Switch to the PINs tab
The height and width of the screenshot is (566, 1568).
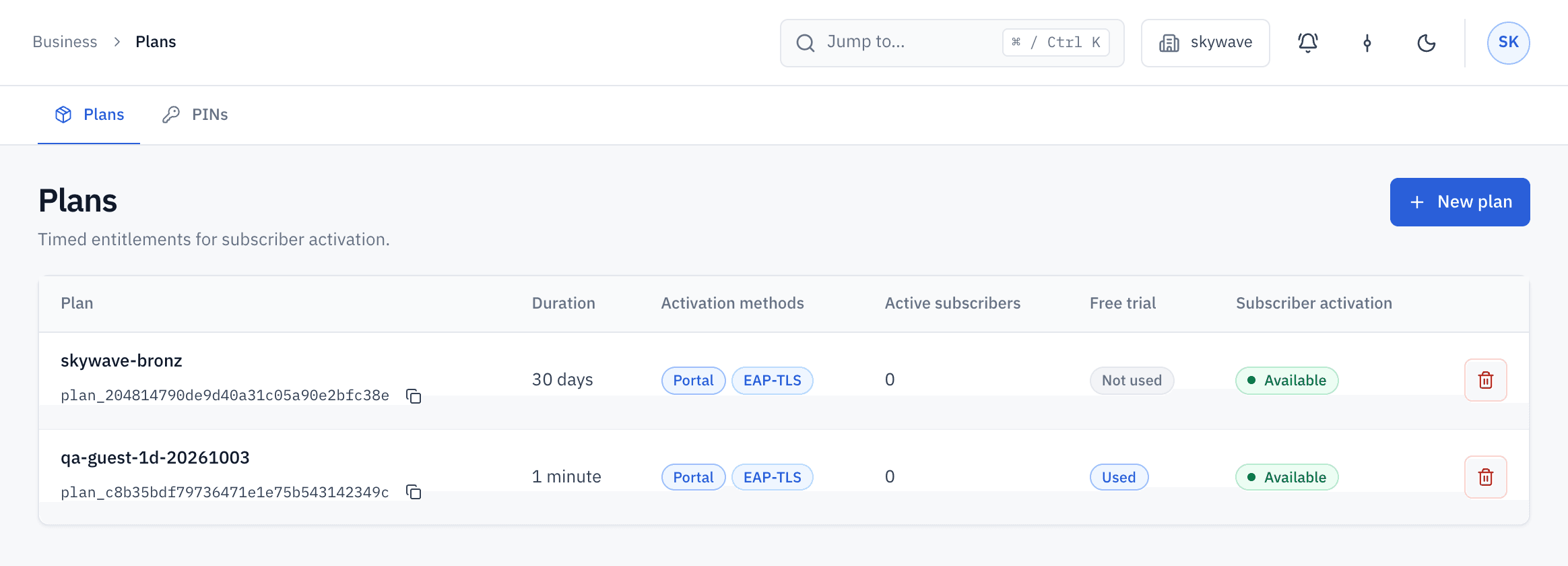(195, 115)
